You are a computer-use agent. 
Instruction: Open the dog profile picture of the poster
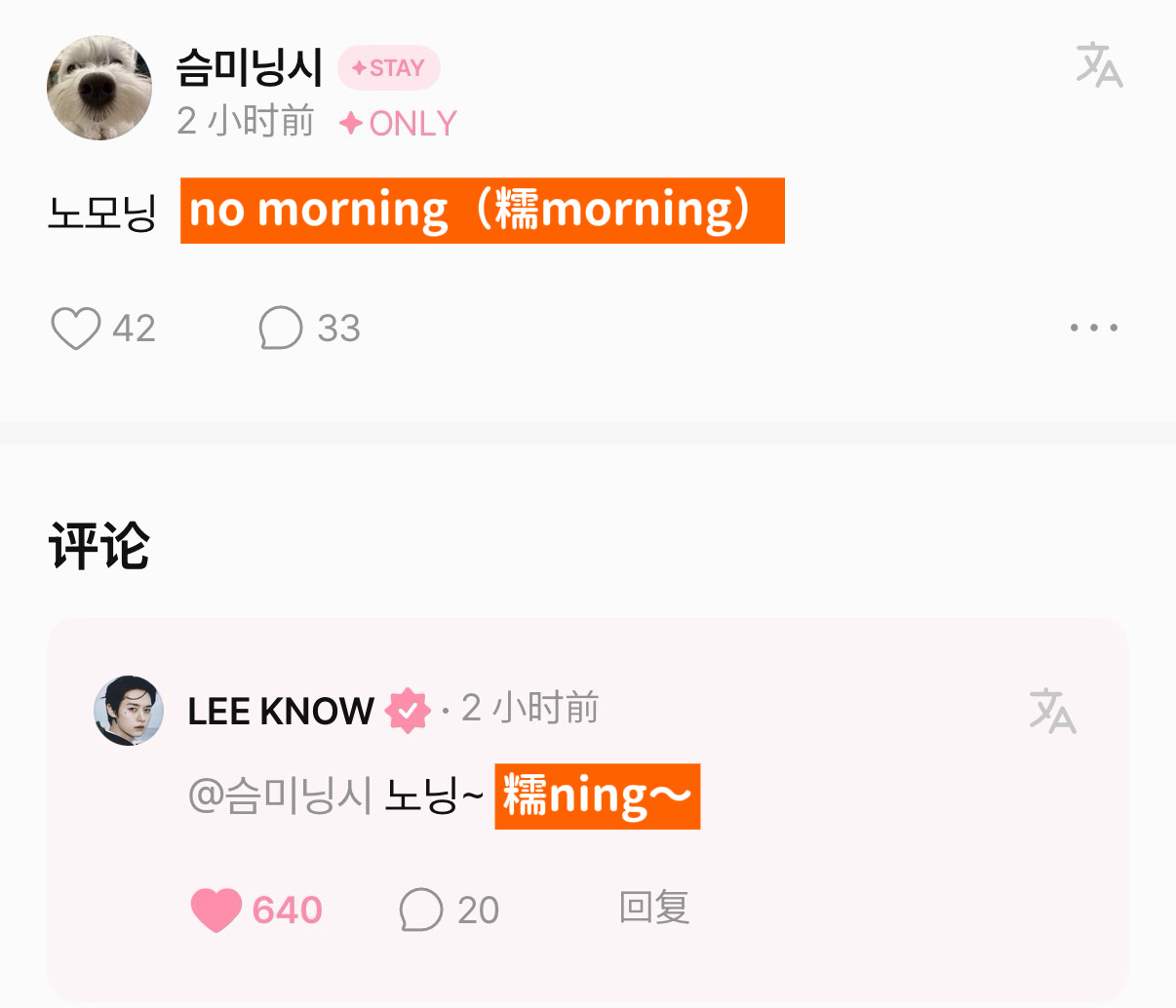click(99, 88)
